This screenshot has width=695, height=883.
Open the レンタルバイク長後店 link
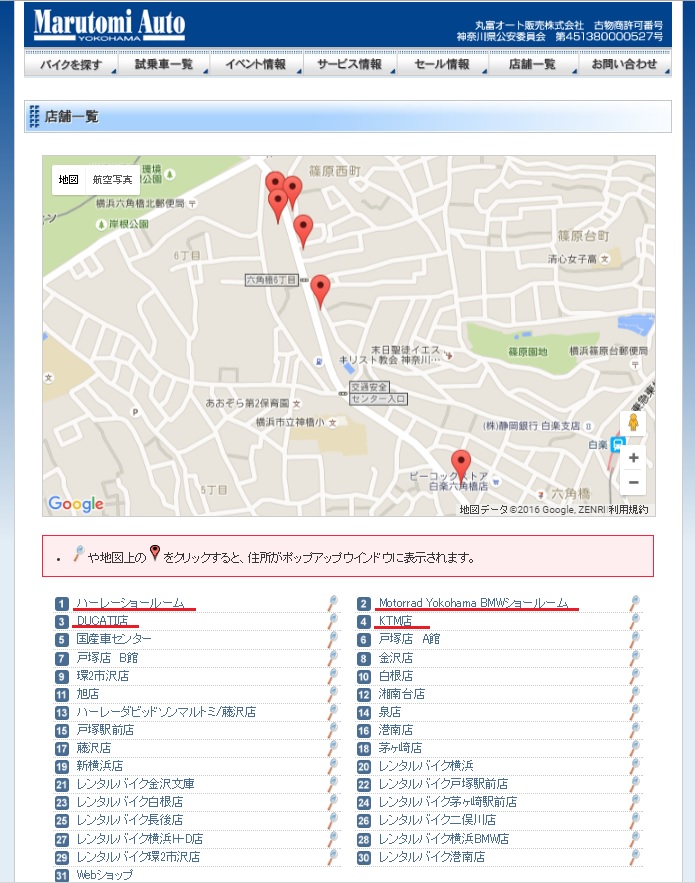(130, 820)
